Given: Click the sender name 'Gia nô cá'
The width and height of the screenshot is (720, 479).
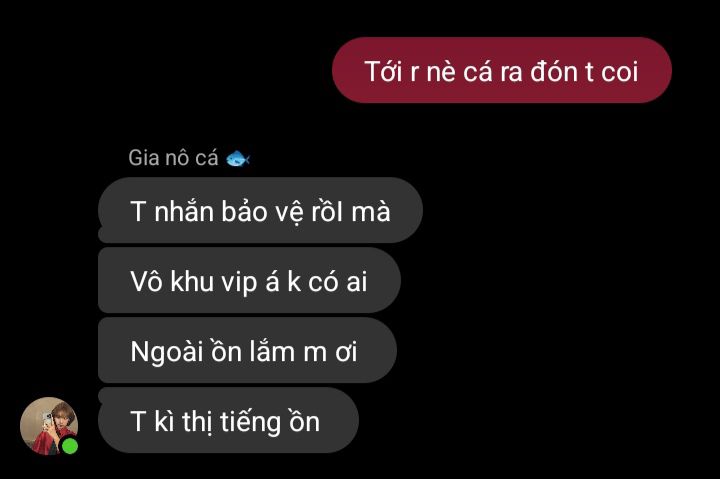Looking at the screenshot, I should tap(173, 158).
